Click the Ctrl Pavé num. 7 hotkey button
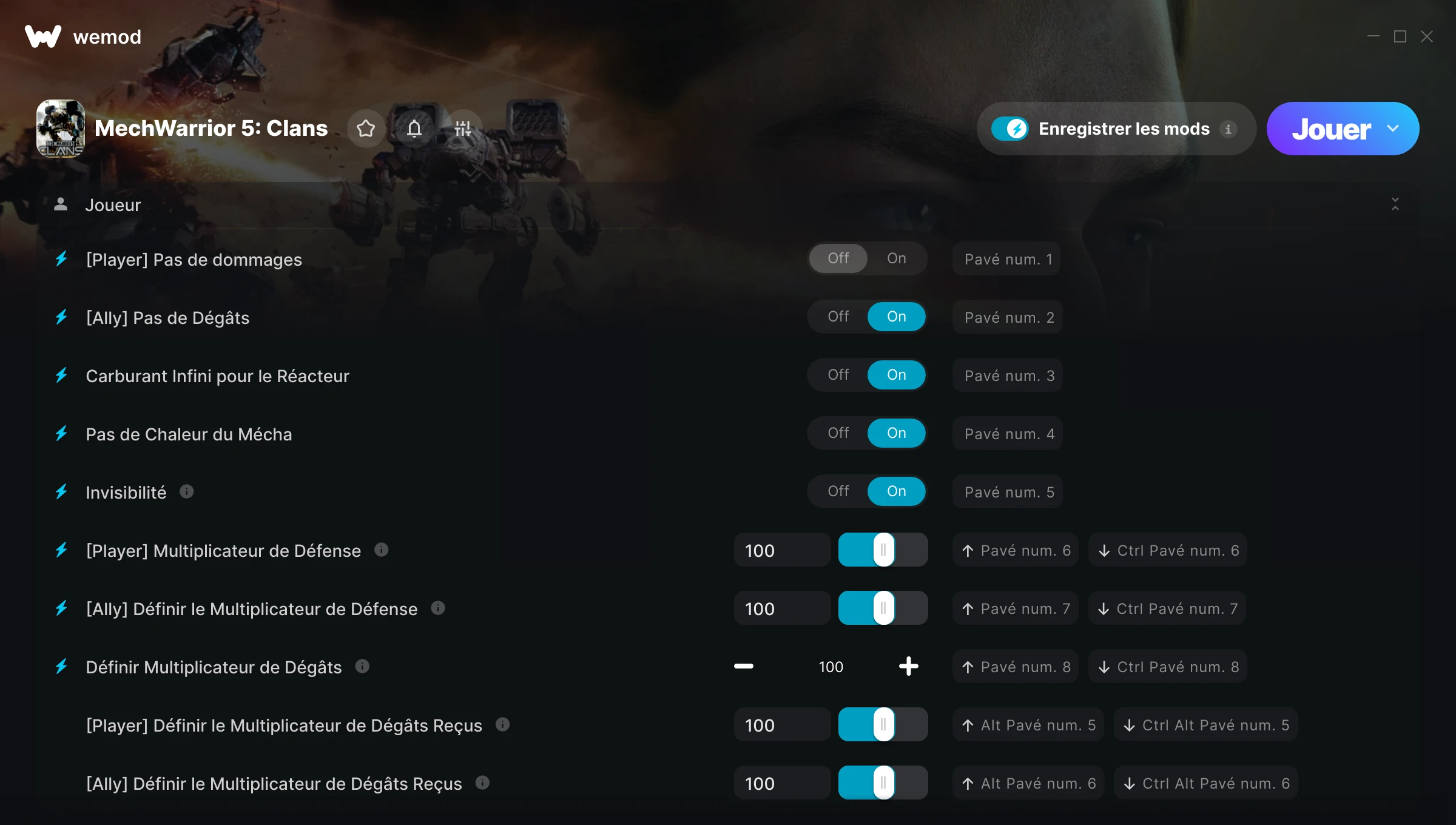Image resolution: width=1456 pixels, height=825 pixels. (1168, 608)
